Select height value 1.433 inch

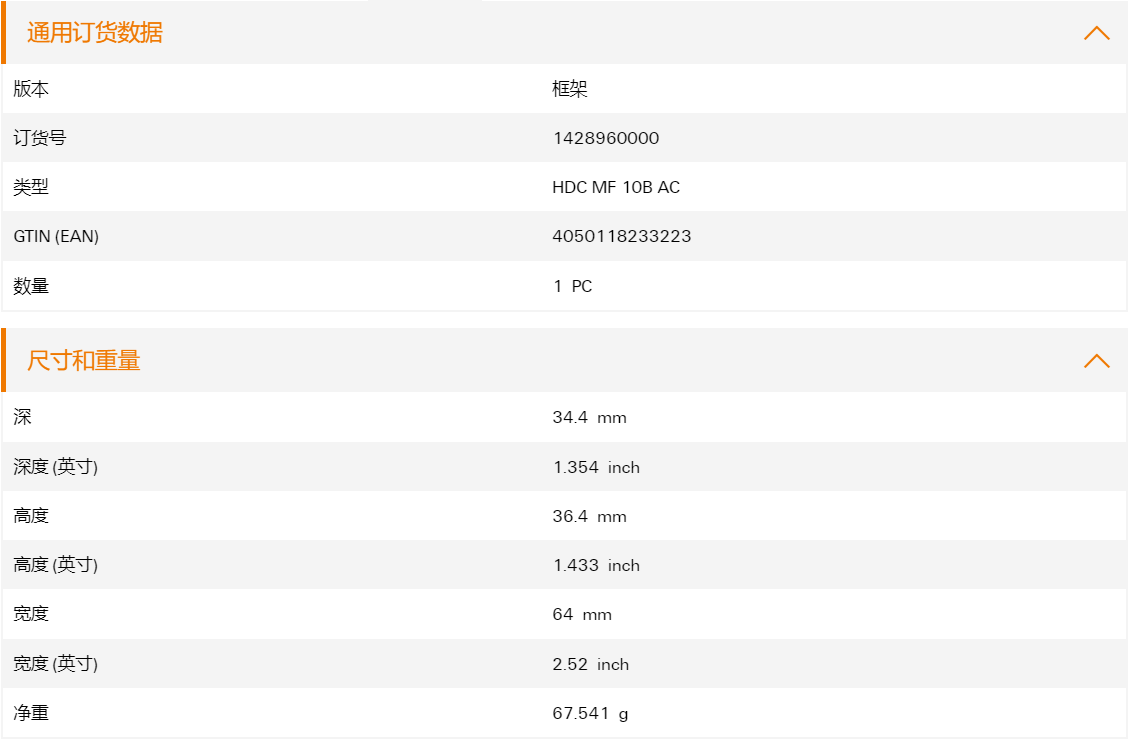tap(596, 565)
